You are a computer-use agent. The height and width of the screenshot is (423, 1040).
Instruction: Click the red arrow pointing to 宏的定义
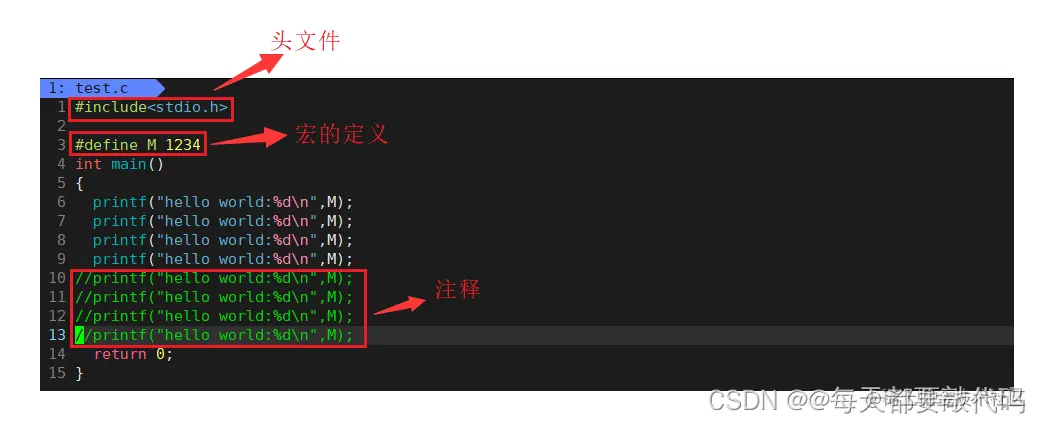[x=247, y=139]
